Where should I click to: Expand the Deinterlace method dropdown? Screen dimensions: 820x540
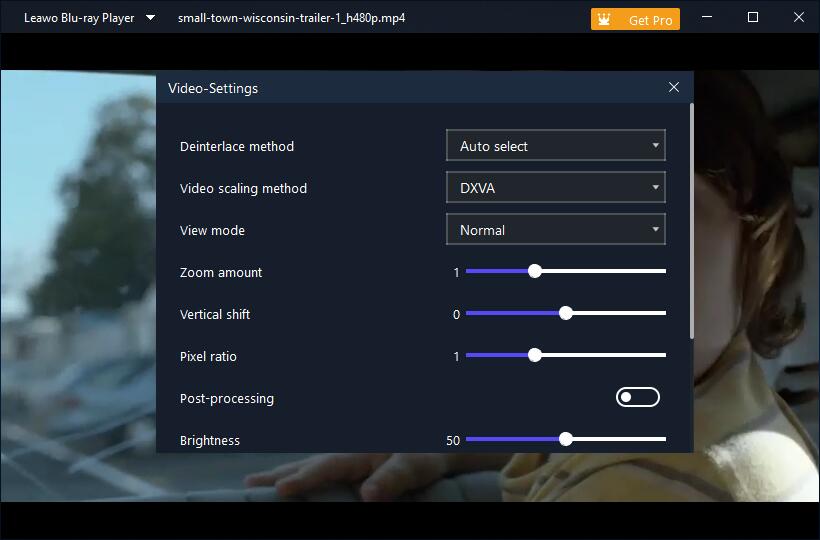(x=555, y=146)
